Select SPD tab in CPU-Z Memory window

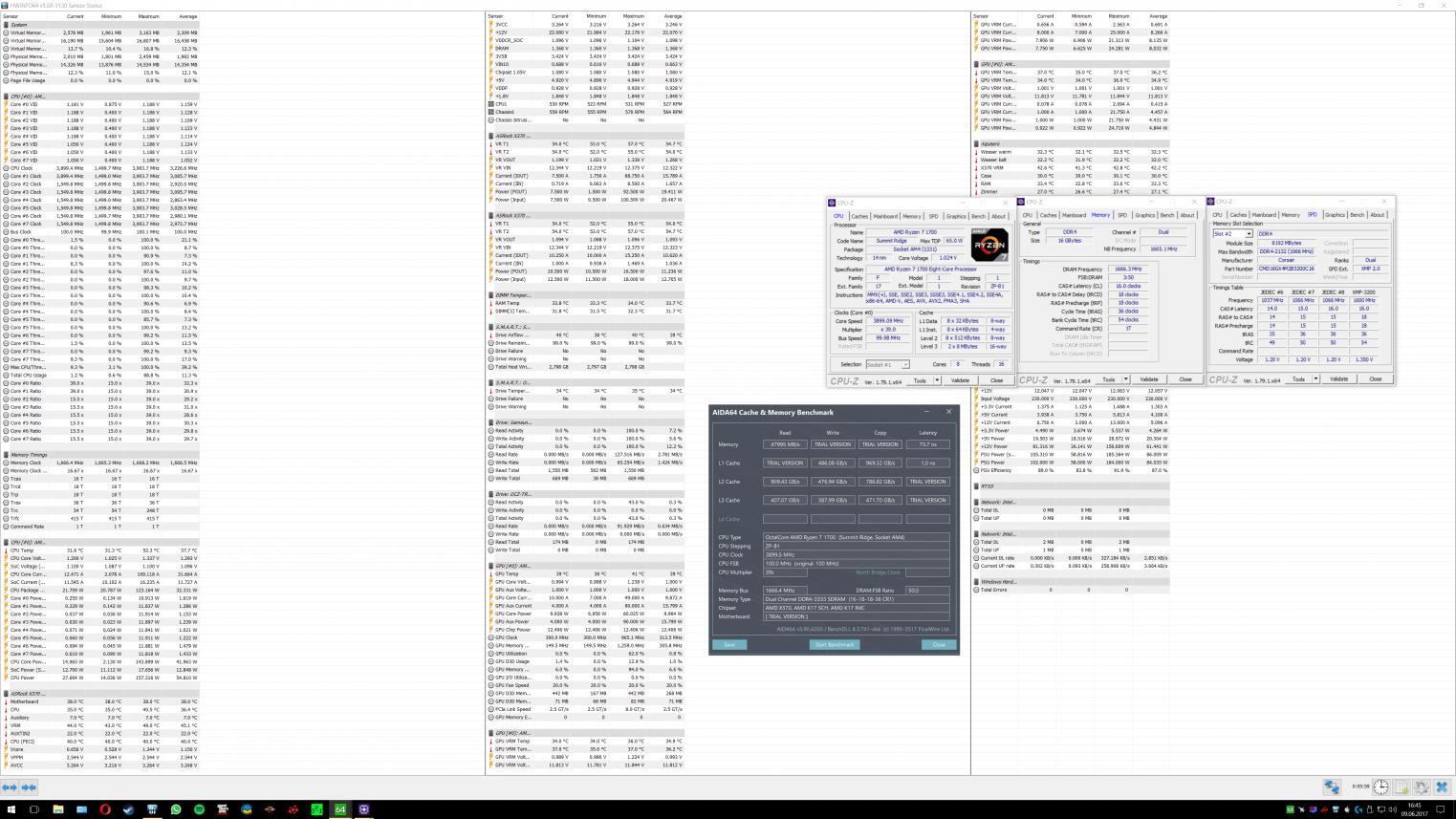pyautogui.click(x=1122, y=215)
